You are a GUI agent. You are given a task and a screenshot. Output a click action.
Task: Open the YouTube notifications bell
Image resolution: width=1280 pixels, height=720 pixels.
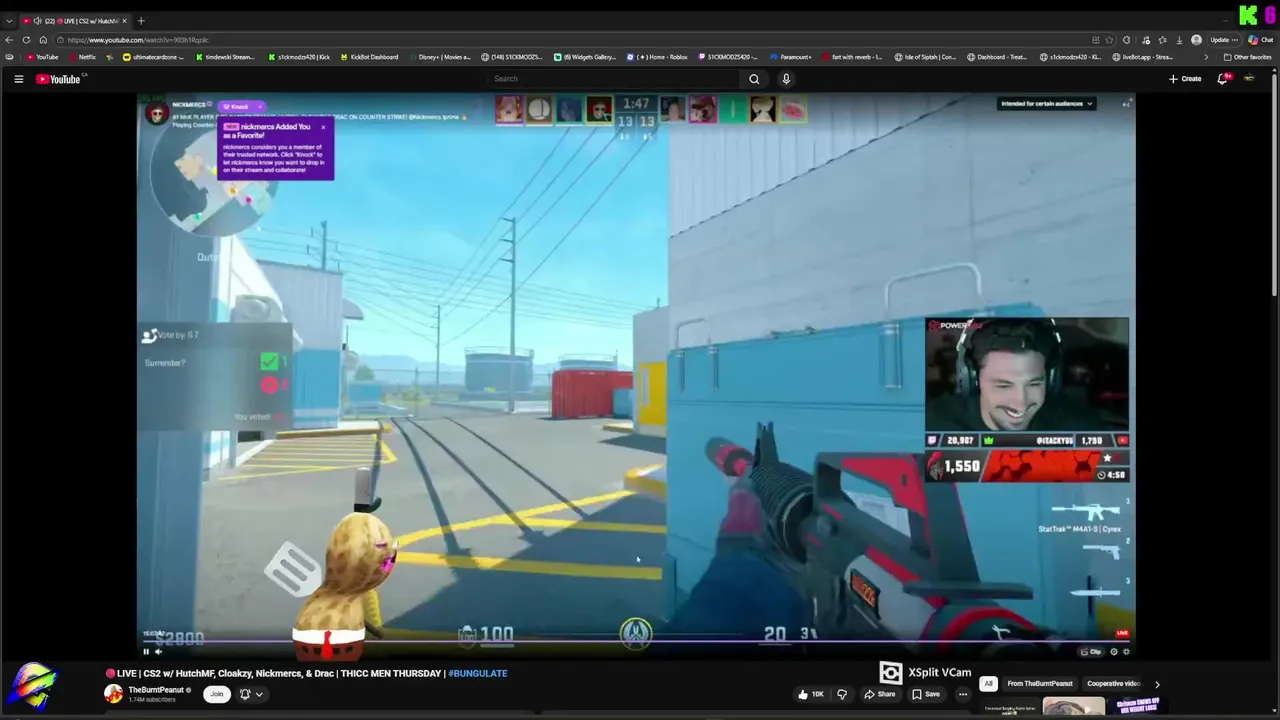(1221, 79)
